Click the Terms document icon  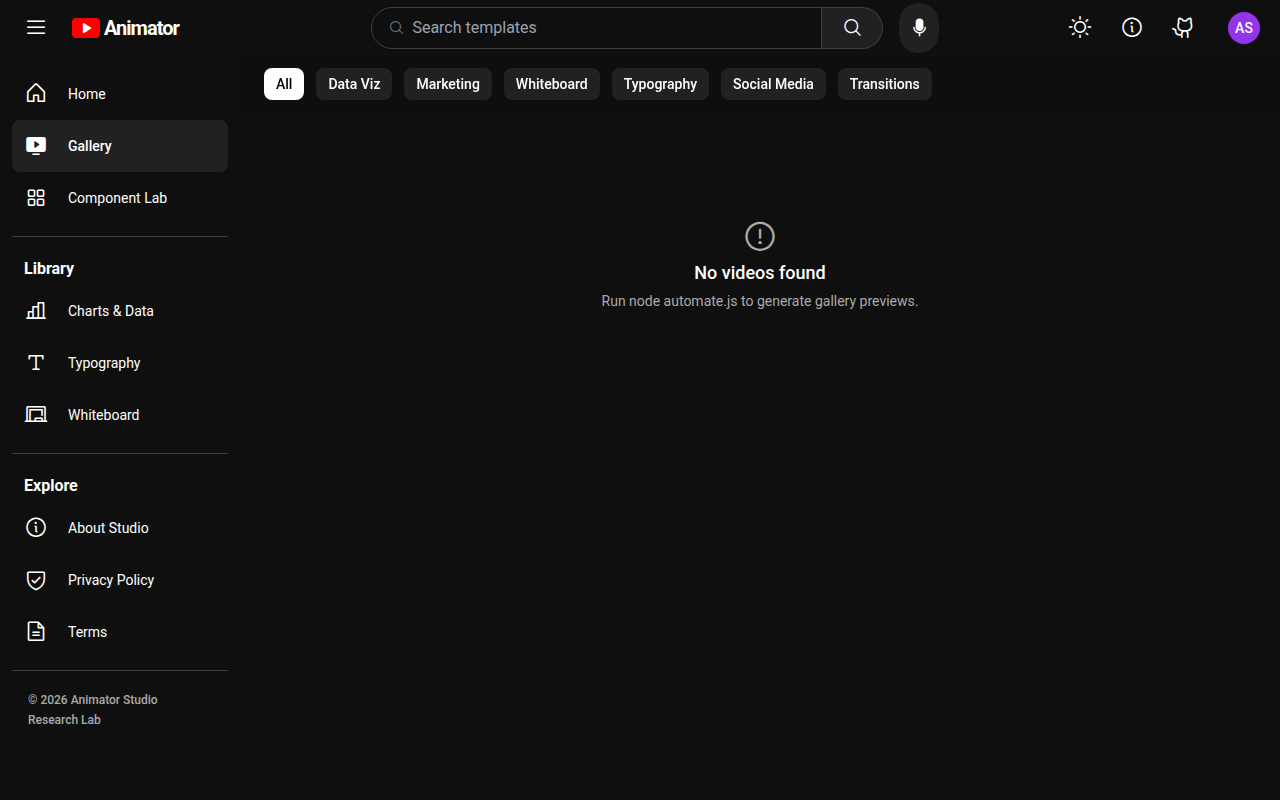(36, 632)
